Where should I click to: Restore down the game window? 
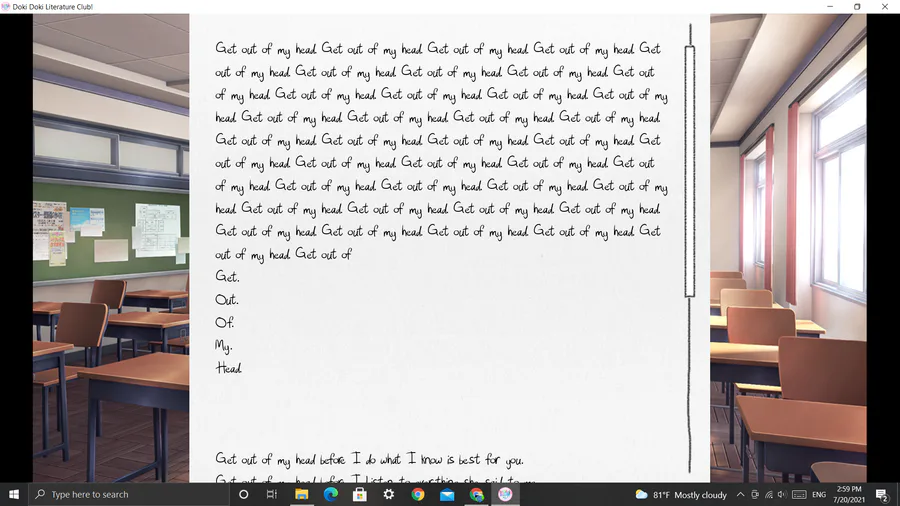point(857,6)
